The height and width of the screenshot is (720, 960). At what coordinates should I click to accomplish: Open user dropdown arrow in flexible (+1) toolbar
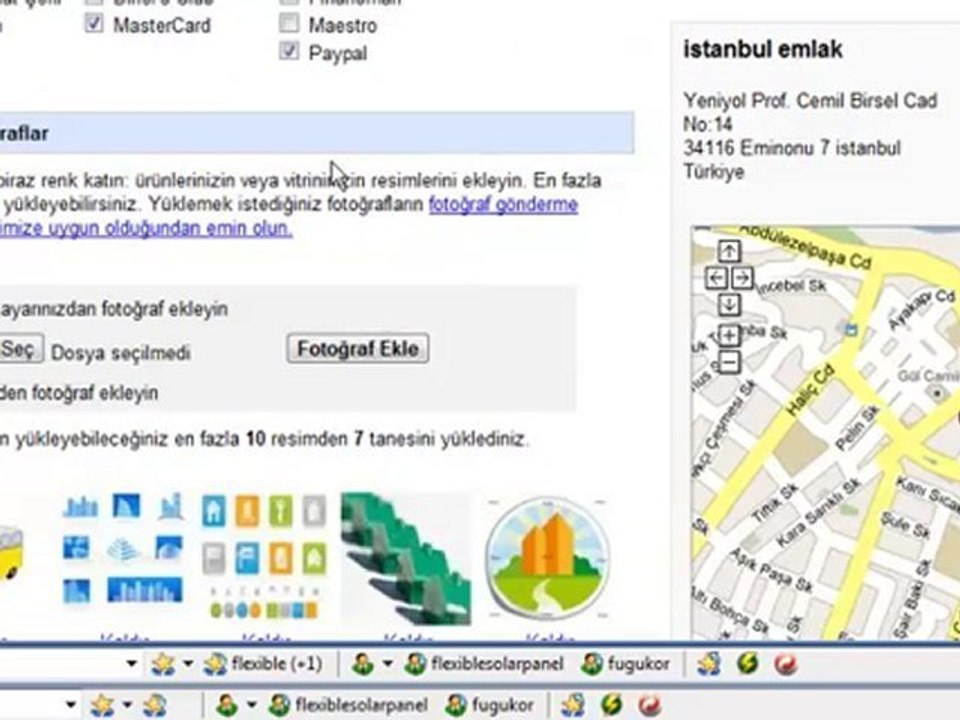(388, 664)
